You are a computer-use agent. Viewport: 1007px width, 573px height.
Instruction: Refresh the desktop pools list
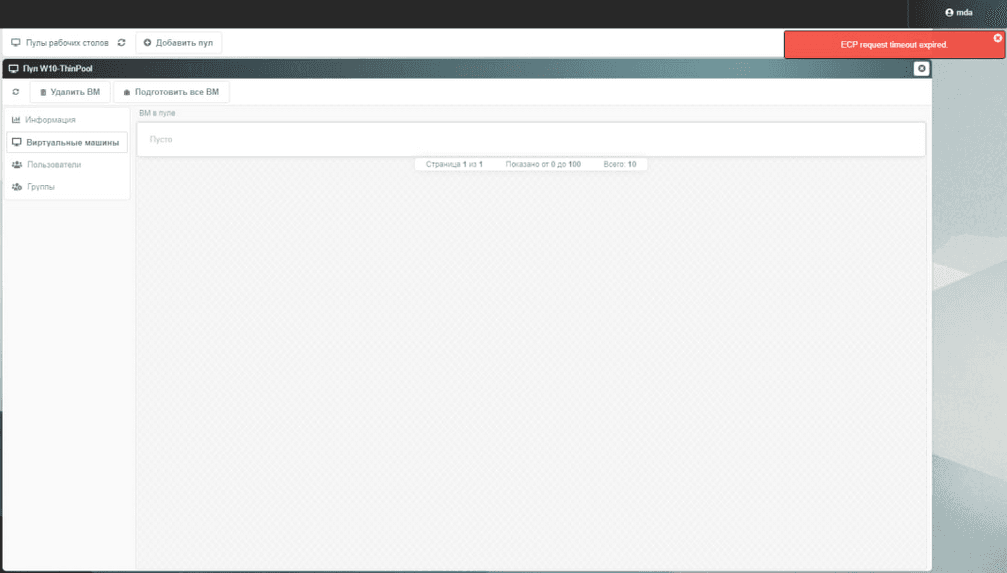click(122, 43)
